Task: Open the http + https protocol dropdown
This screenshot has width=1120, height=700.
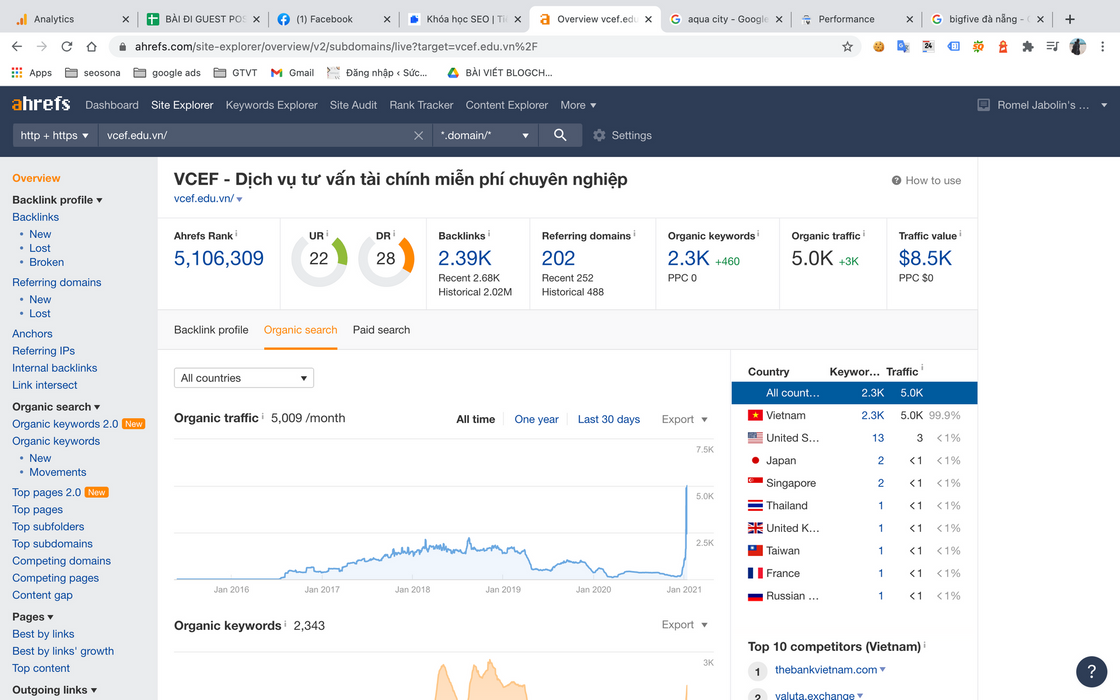Action: point(55,136)
